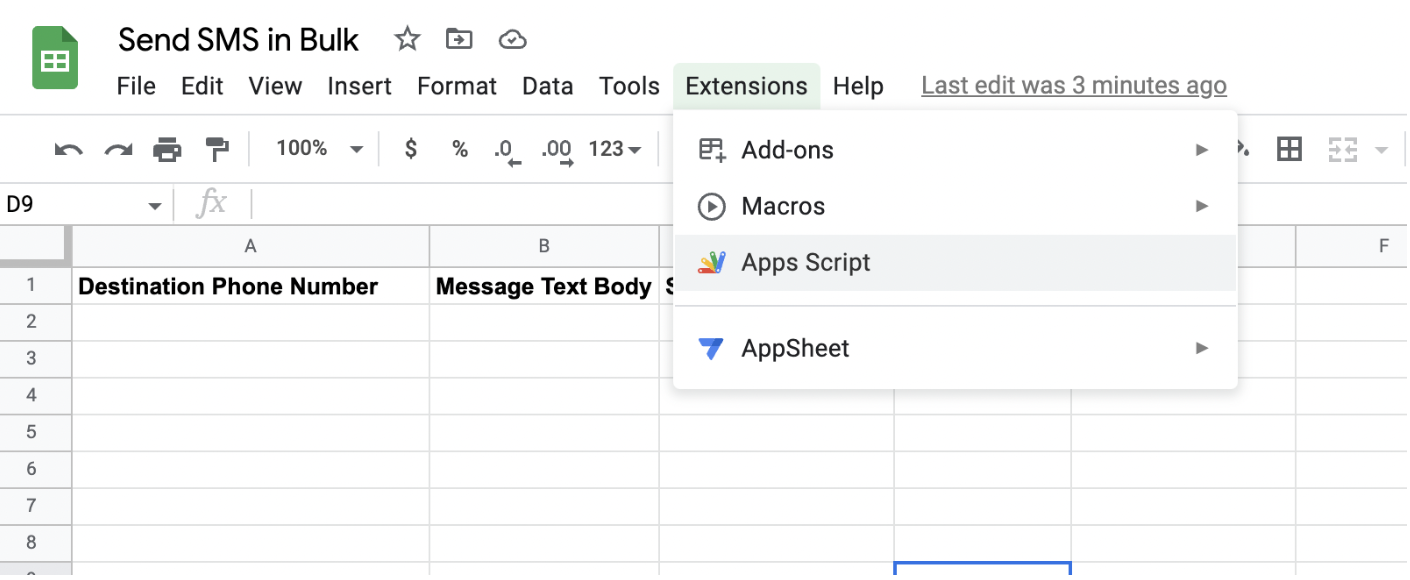Open the merge cells dropdown arrow
This screenshot has width=1410, height=580.
coord(1382,150)
